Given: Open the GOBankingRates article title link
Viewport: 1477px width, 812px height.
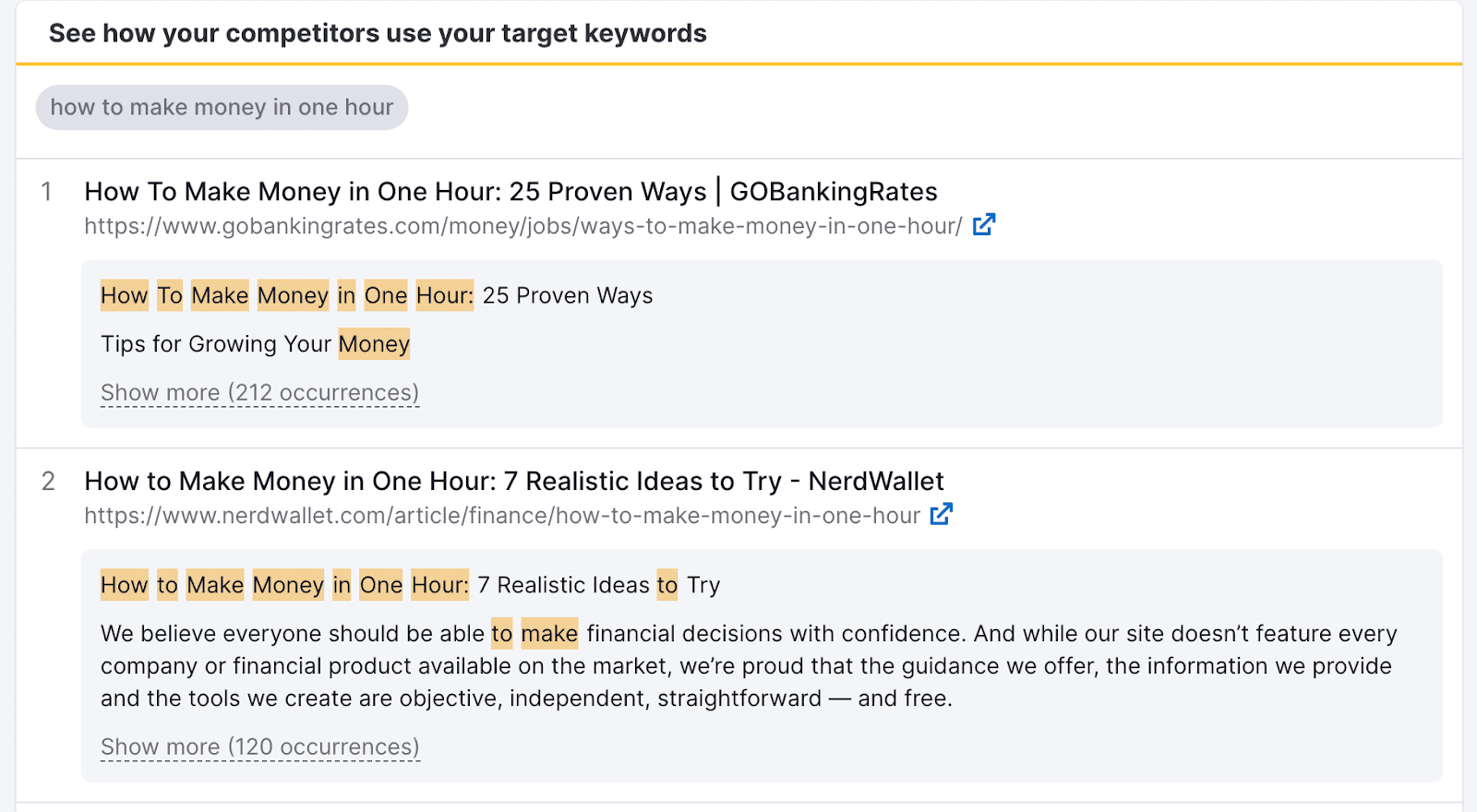Looking at the screenshot, I should (510, 192).
